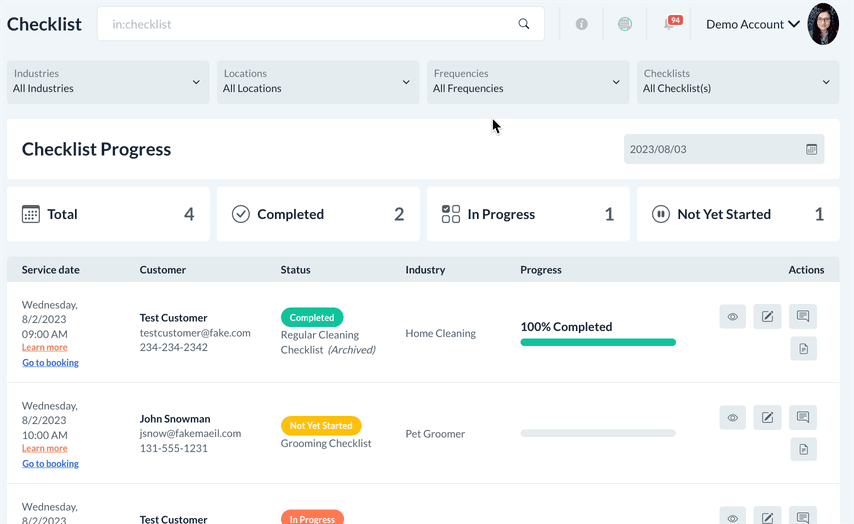The image size is (854, 524).
Task: Open the info icon in header
Action: point(581,24)
